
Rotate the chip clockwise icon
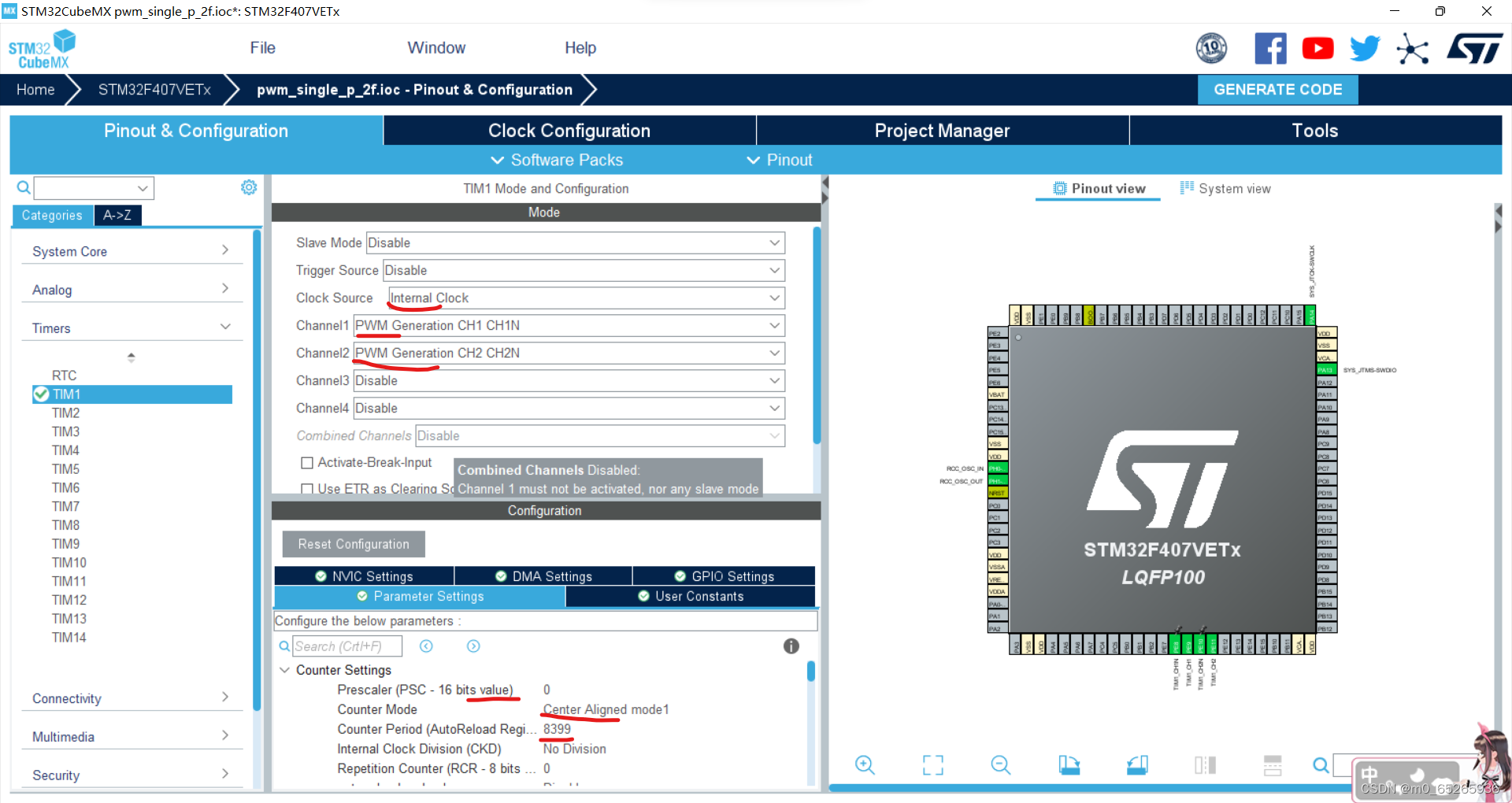(1069, 764)
